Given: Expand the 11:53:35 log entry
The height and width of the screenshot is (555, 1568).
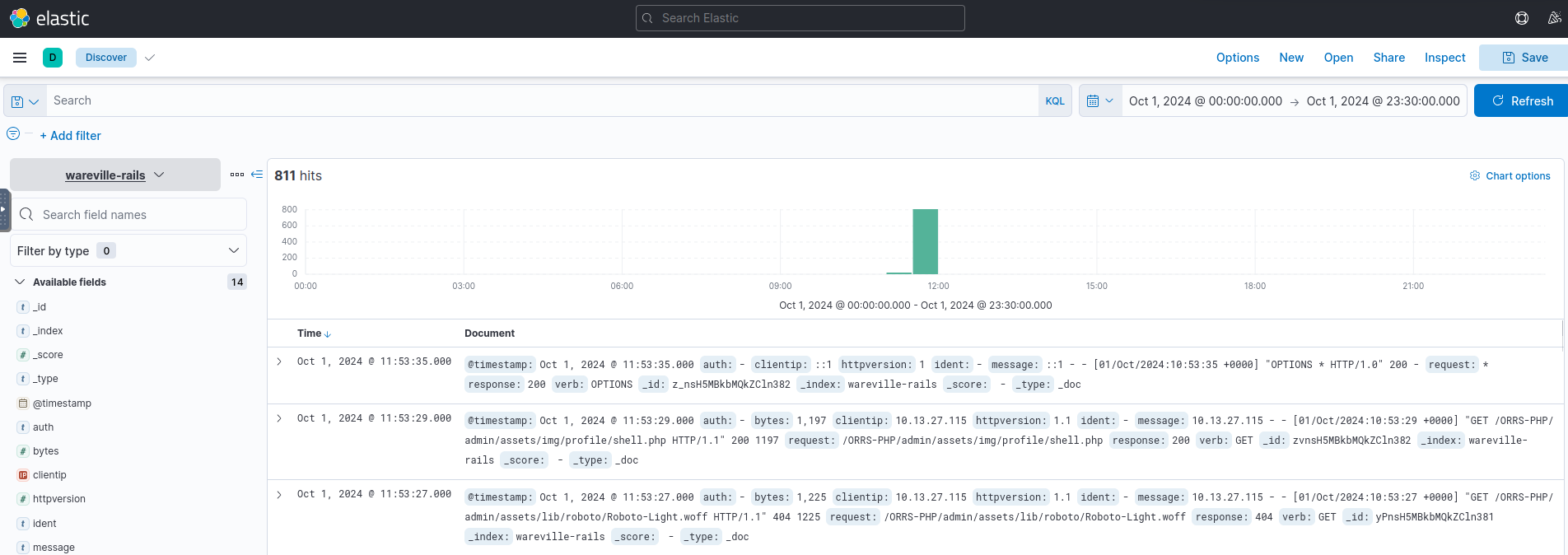Looking at the screenshot, I should [x=279, y=361].
